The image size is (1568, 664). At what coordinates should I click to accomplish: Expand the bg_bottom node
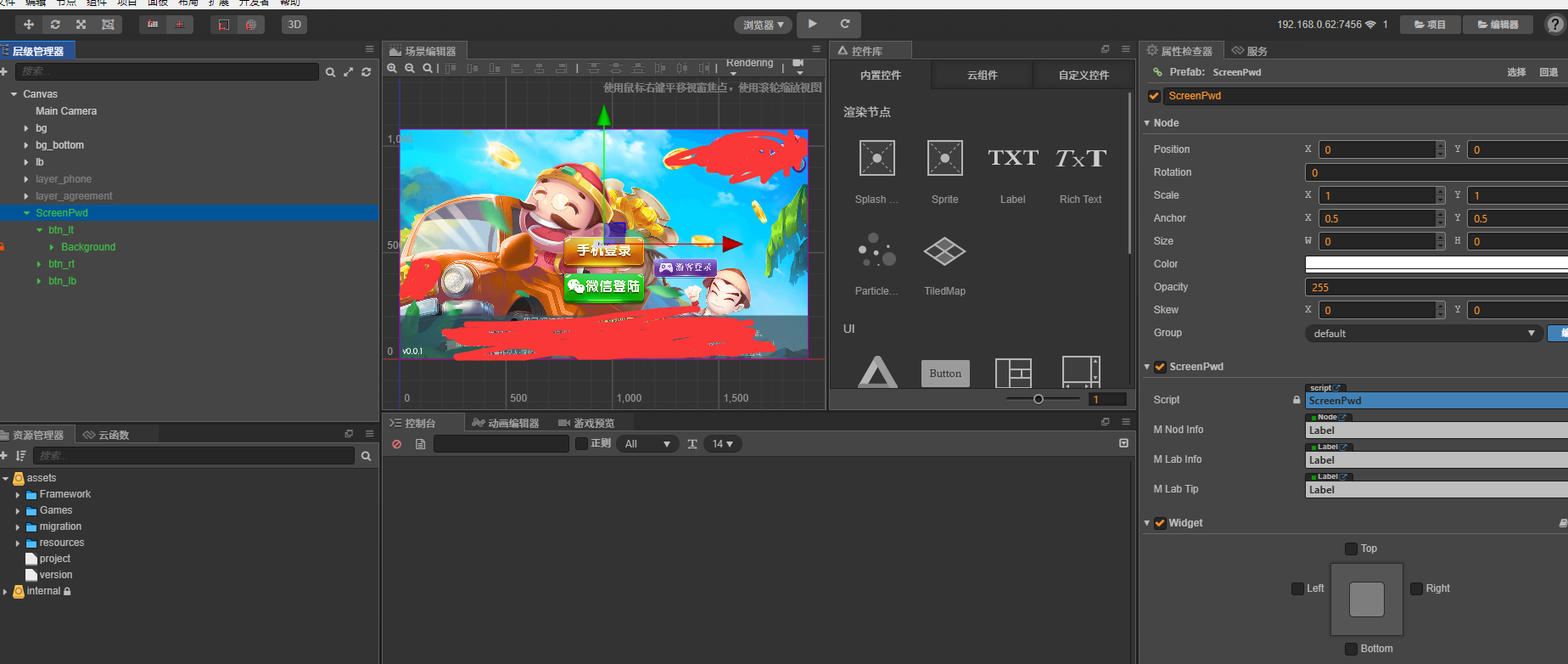point(26,145)
